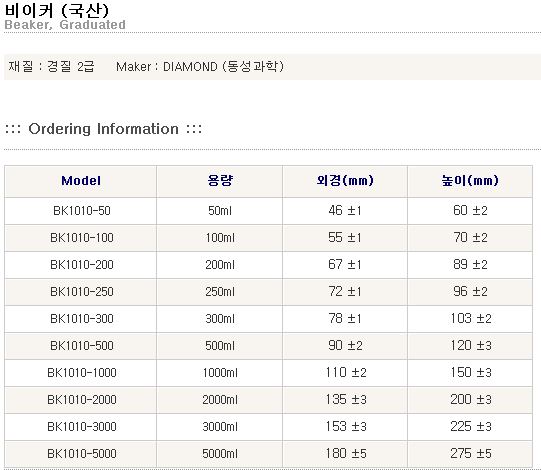
Task: Click the Beaker, Graduated subtitle
Action: [x=65, y=25]
